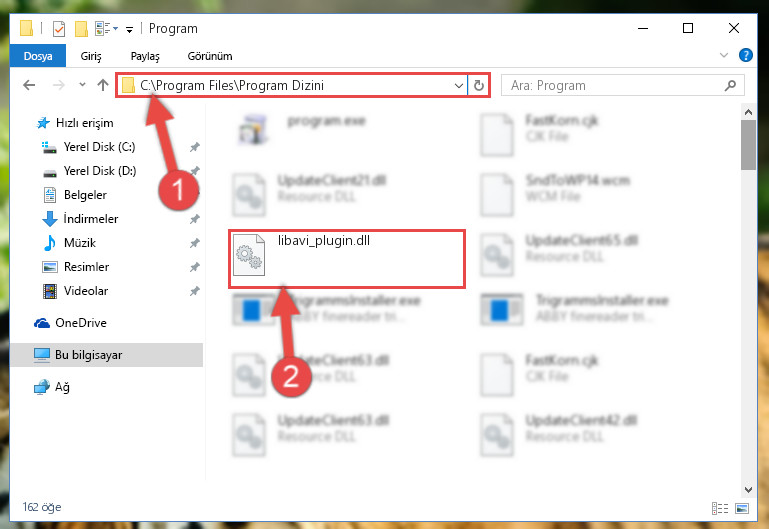
Task: Open the Dosya menu tab
Action: point(38,55)
